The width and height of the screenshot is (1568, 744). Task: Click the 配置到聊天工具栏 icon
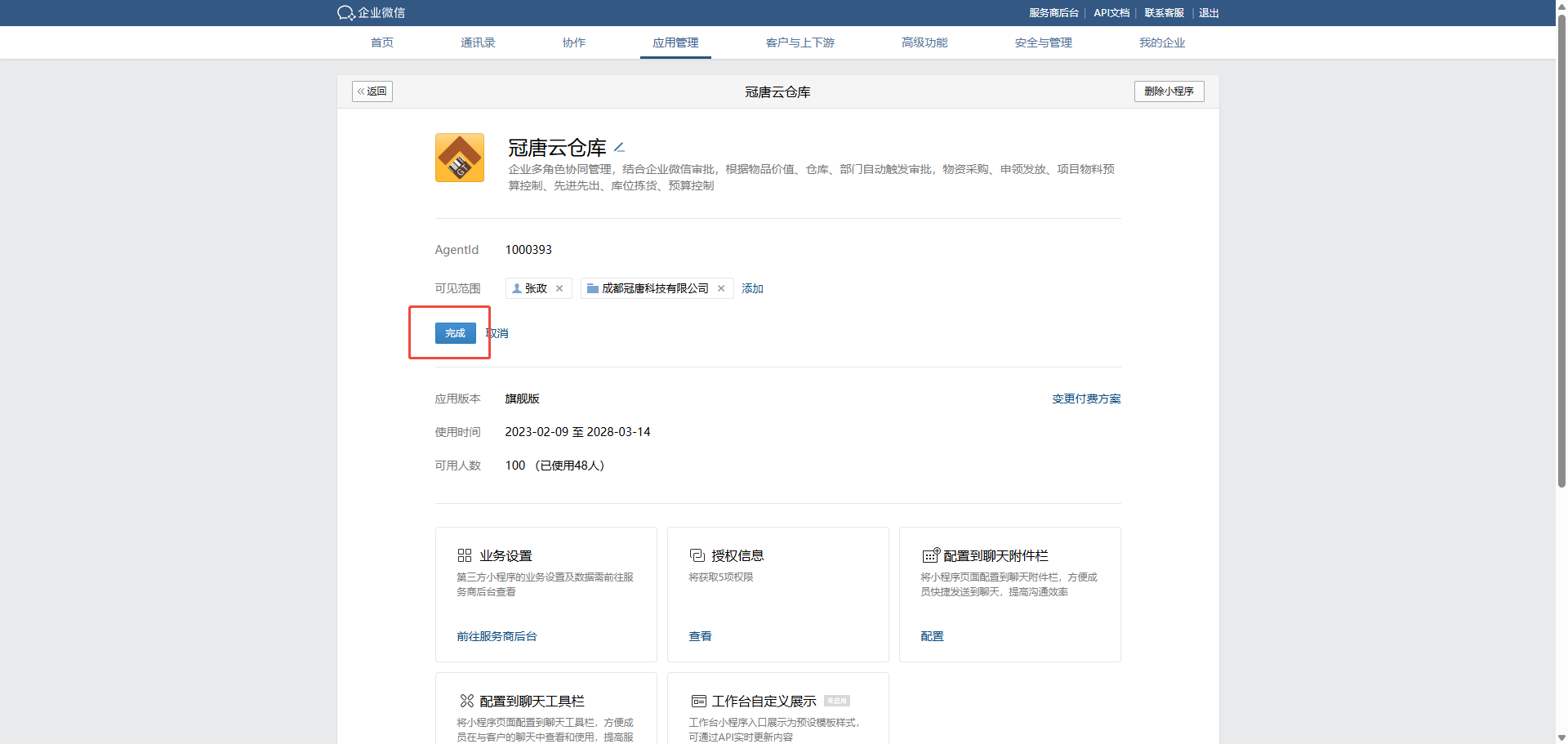pos(467,701)
